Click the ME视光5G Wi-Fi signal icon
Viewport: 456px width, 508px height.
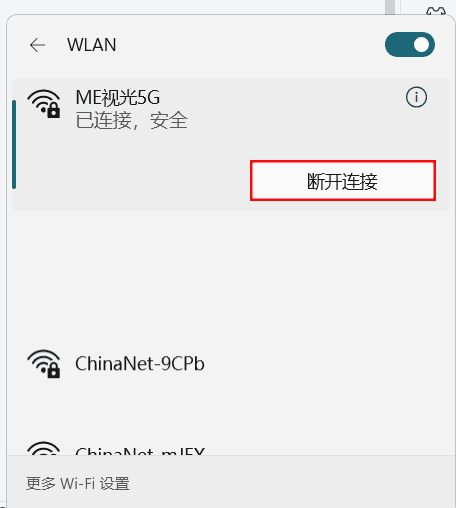pos(44,103)
